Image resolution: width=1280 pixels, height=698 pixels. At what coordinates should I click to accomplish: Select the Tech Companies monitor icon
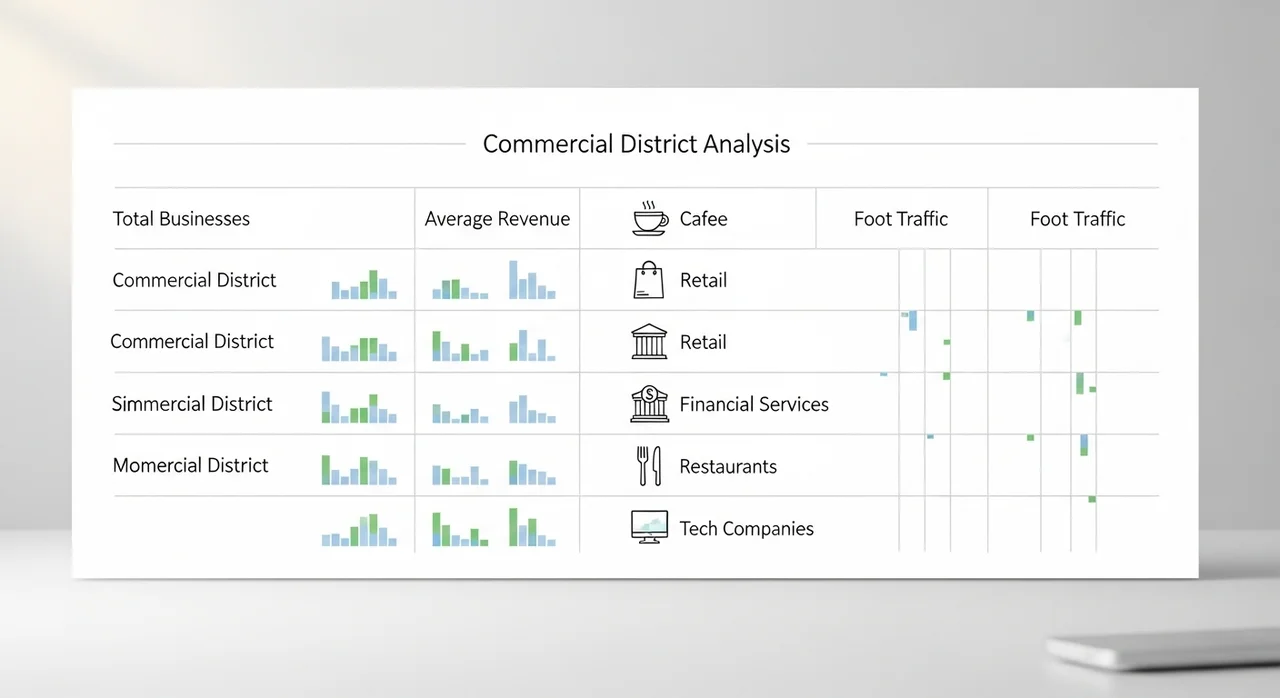649,527
